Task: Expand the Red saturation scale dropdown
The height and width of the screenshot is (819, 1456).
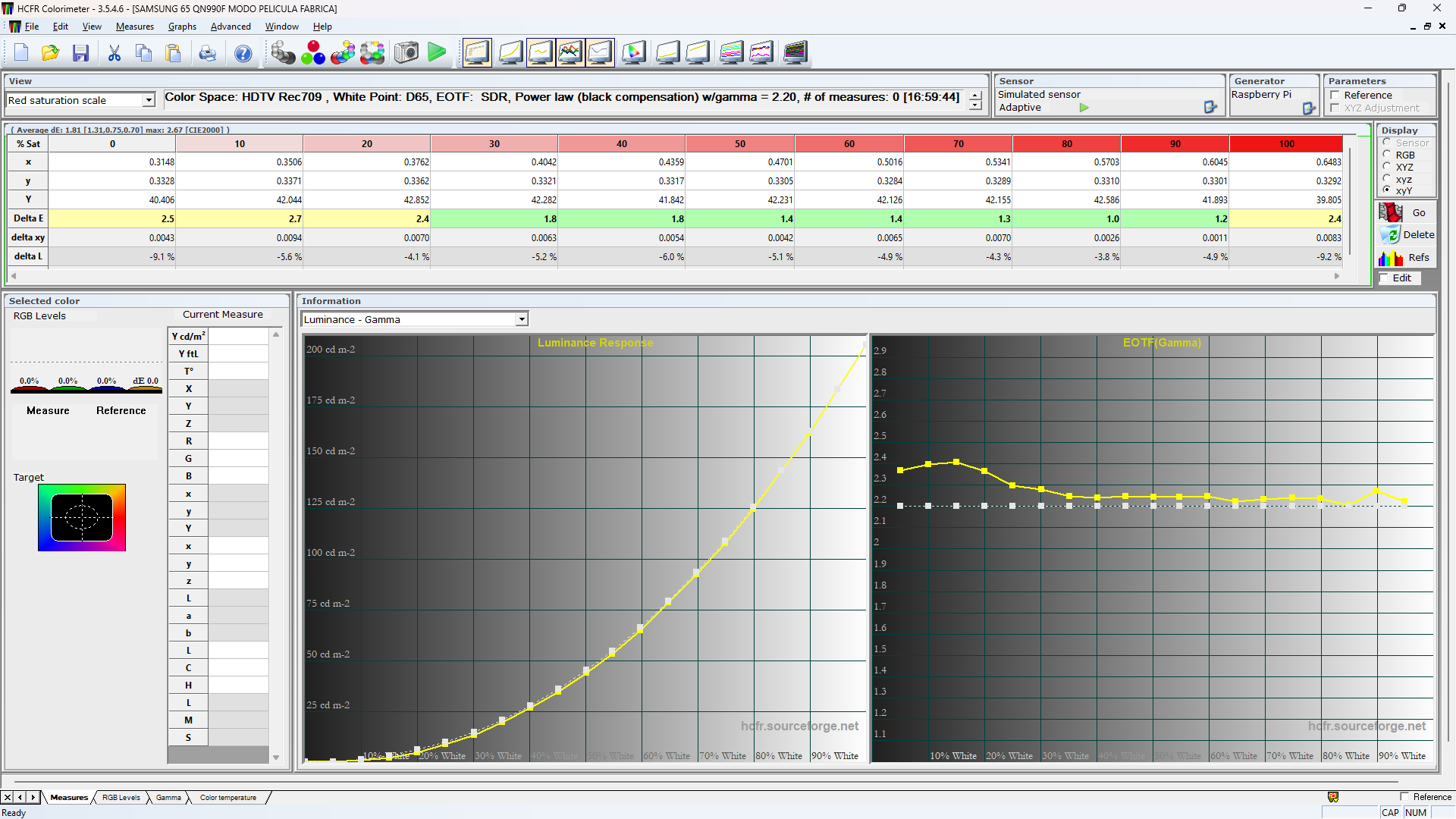Action: pos(149,100)
